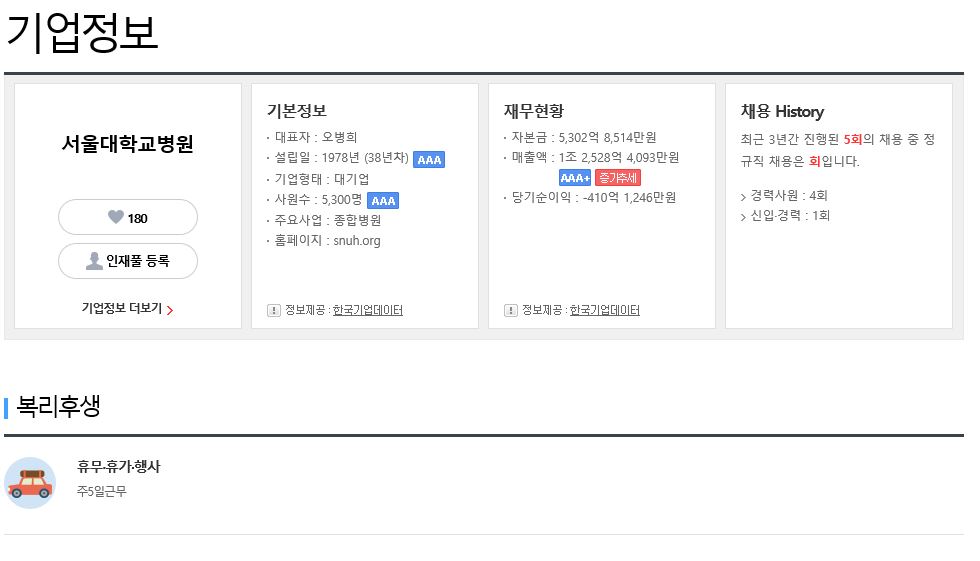Viewport: 980px width, 561px height.
Task: Click the red 5회 count in 채용 History
Action: pos(852,139)
